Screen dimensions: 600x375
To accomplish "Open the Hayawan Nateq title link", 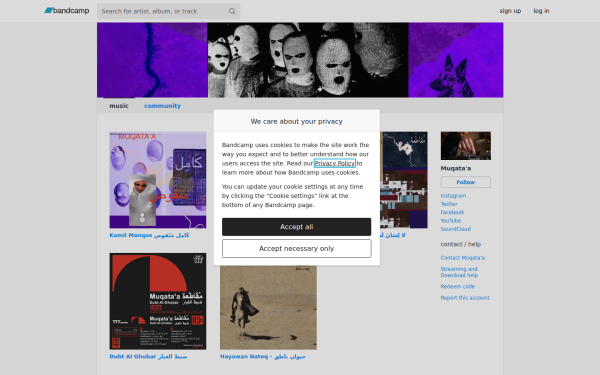I will pyautogui.click(x=262, y=356).
